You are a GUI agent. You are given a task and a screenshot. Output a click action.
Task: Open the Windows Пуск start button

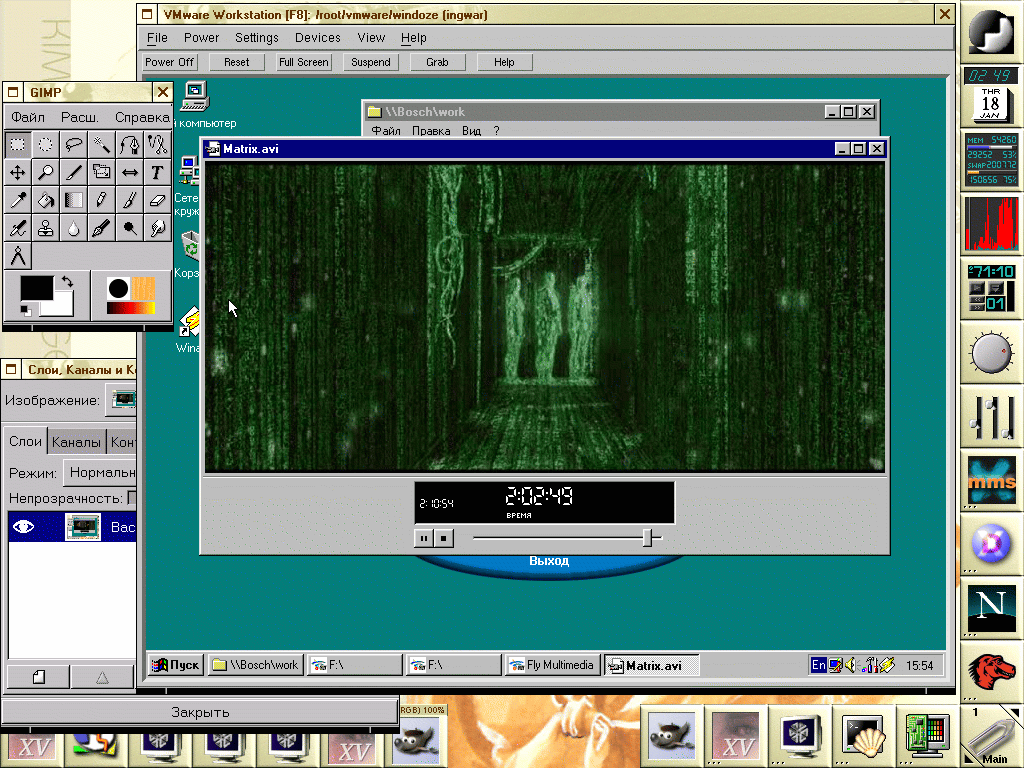[175, 665]
